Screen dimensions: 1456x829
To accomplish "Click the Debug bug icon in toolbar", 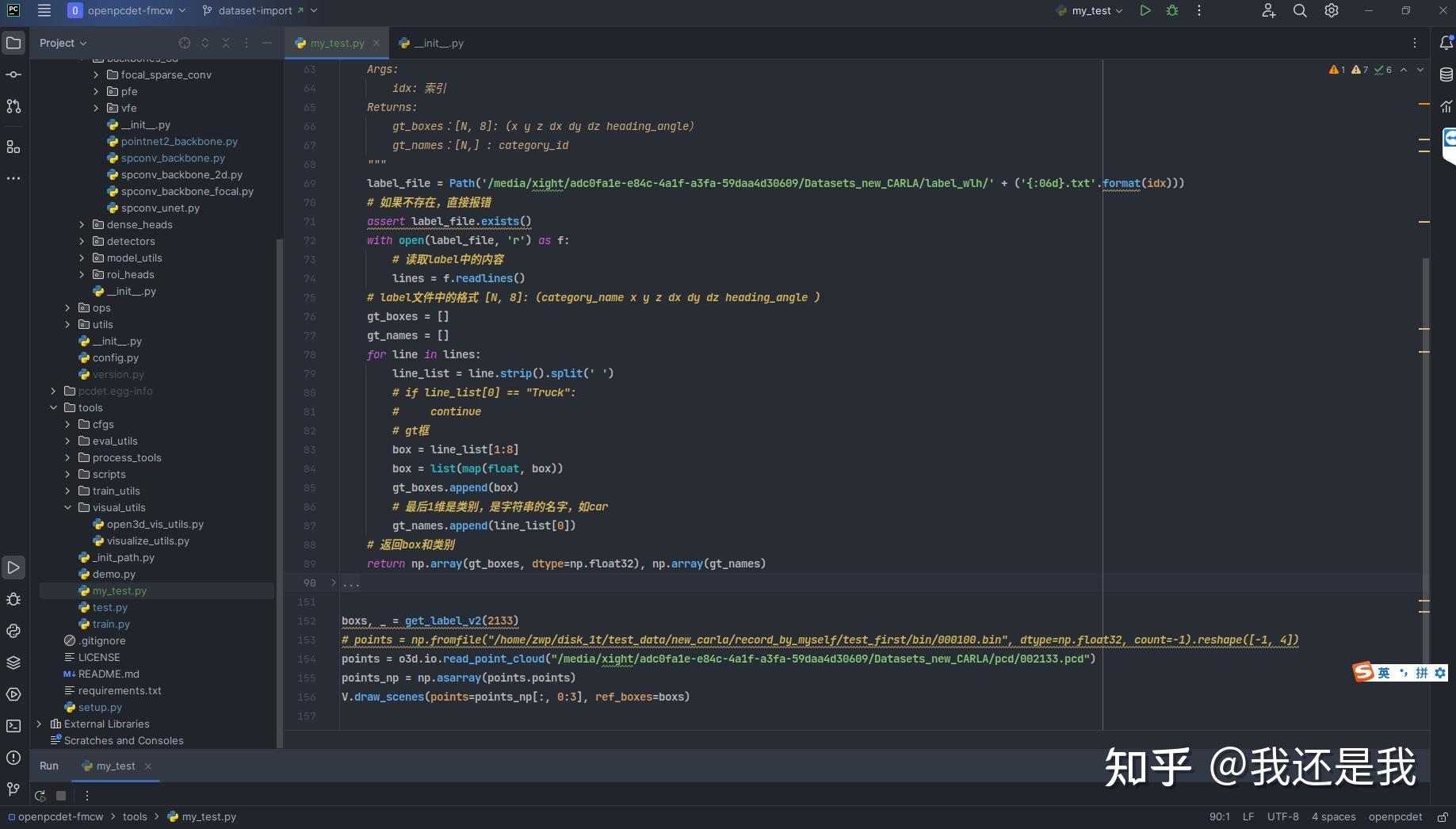I will point(1171,10).
